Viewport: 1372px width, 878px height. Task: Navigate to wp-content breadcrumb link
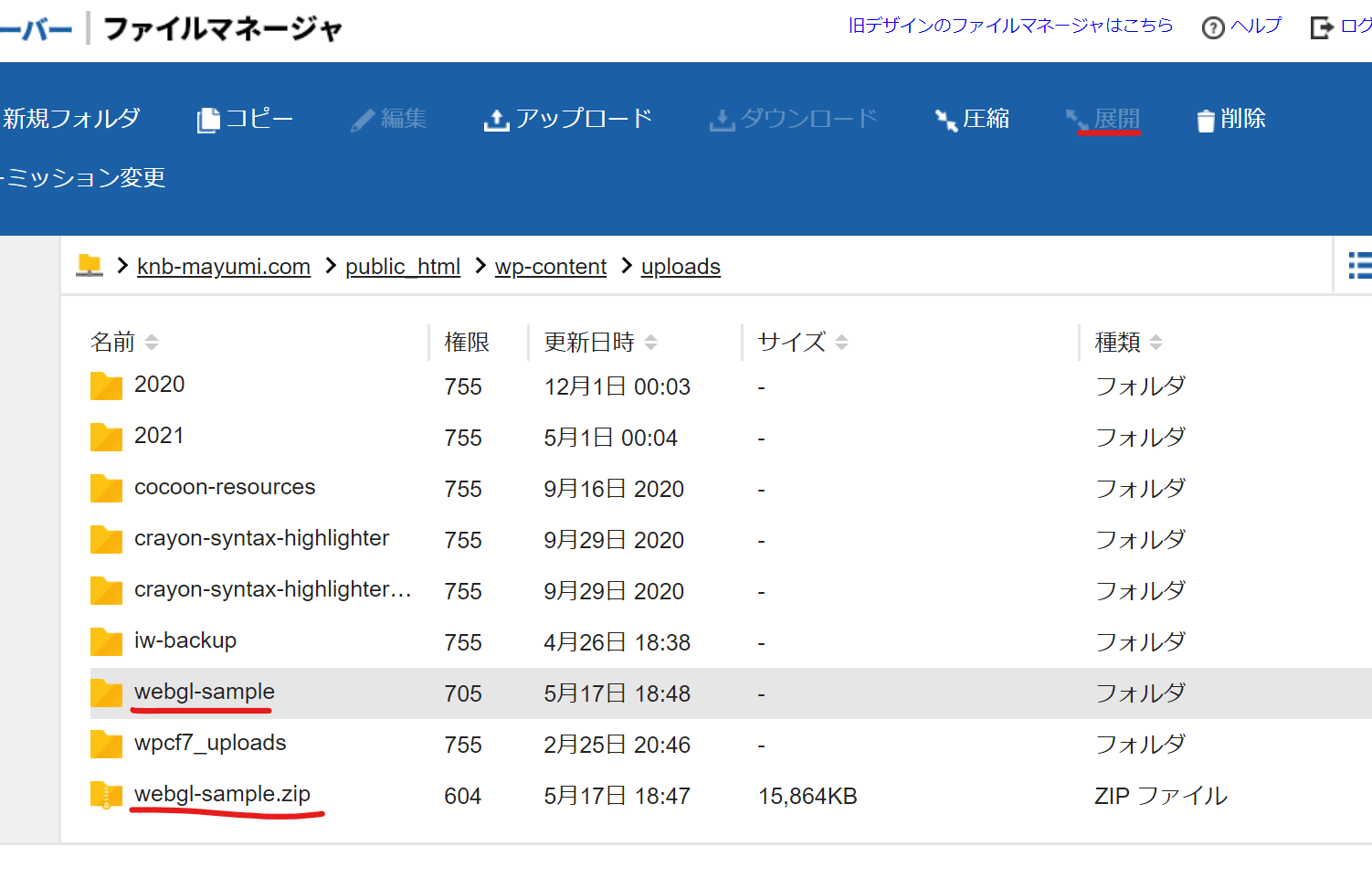point(550,267)
